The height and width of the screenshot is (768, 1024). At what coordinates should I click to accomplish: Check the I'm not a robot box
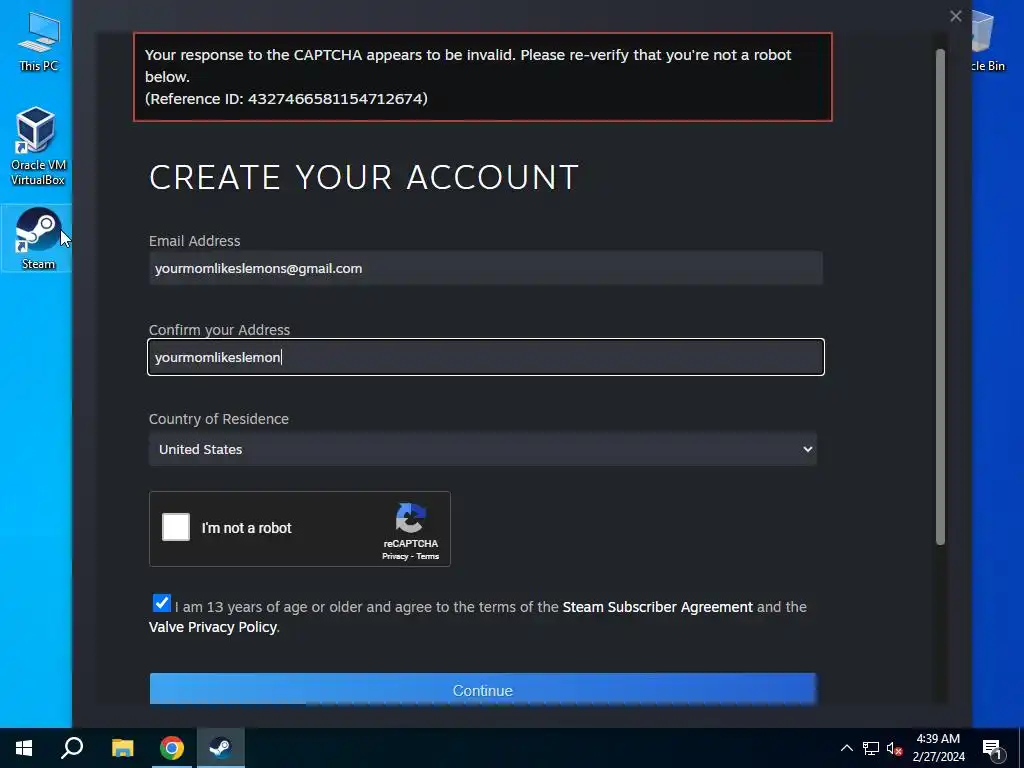pos(176,527)
